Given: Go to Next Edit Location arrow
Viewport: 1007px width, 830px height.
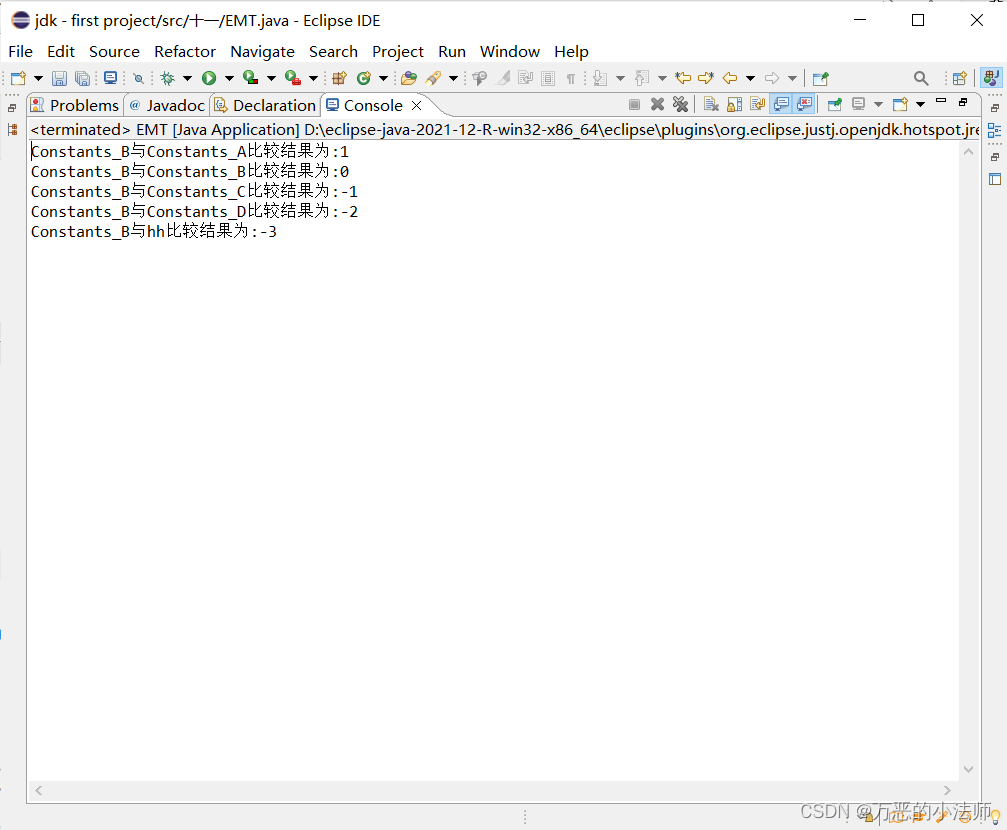Looking at the screenshot, I should (x=706, y=78).
